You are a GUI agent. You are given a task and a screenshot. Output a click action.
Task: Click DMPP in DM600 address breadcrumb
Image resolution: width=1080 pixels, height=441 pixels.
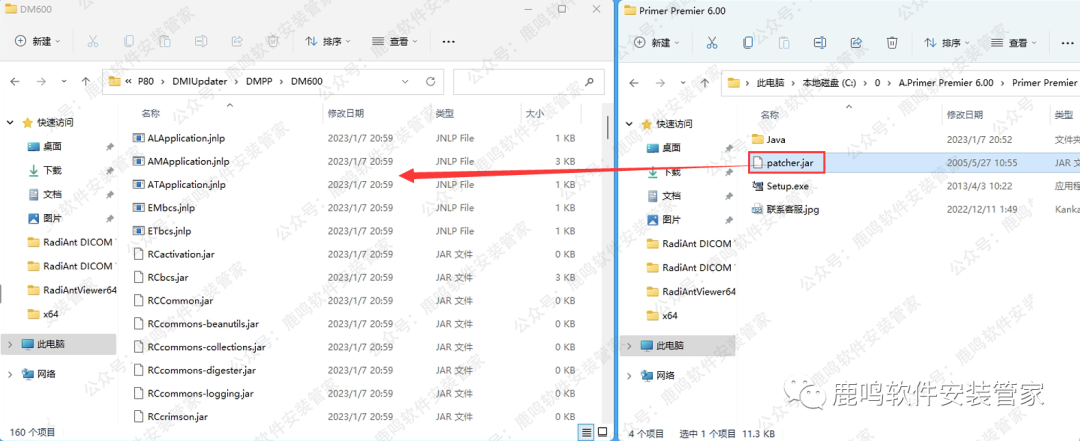click(260, 81)
